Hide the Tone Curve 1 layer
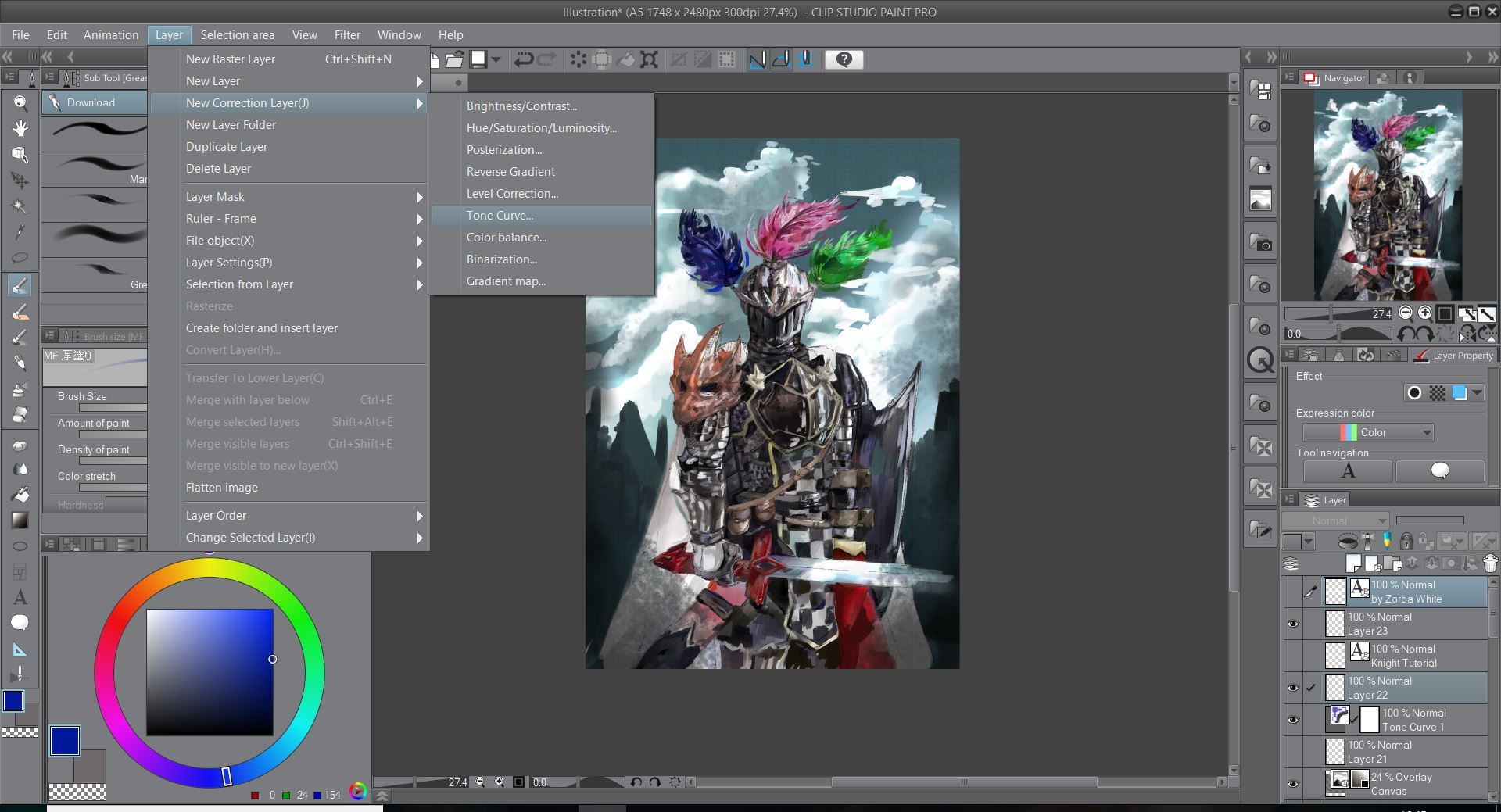 [1293, 720]
